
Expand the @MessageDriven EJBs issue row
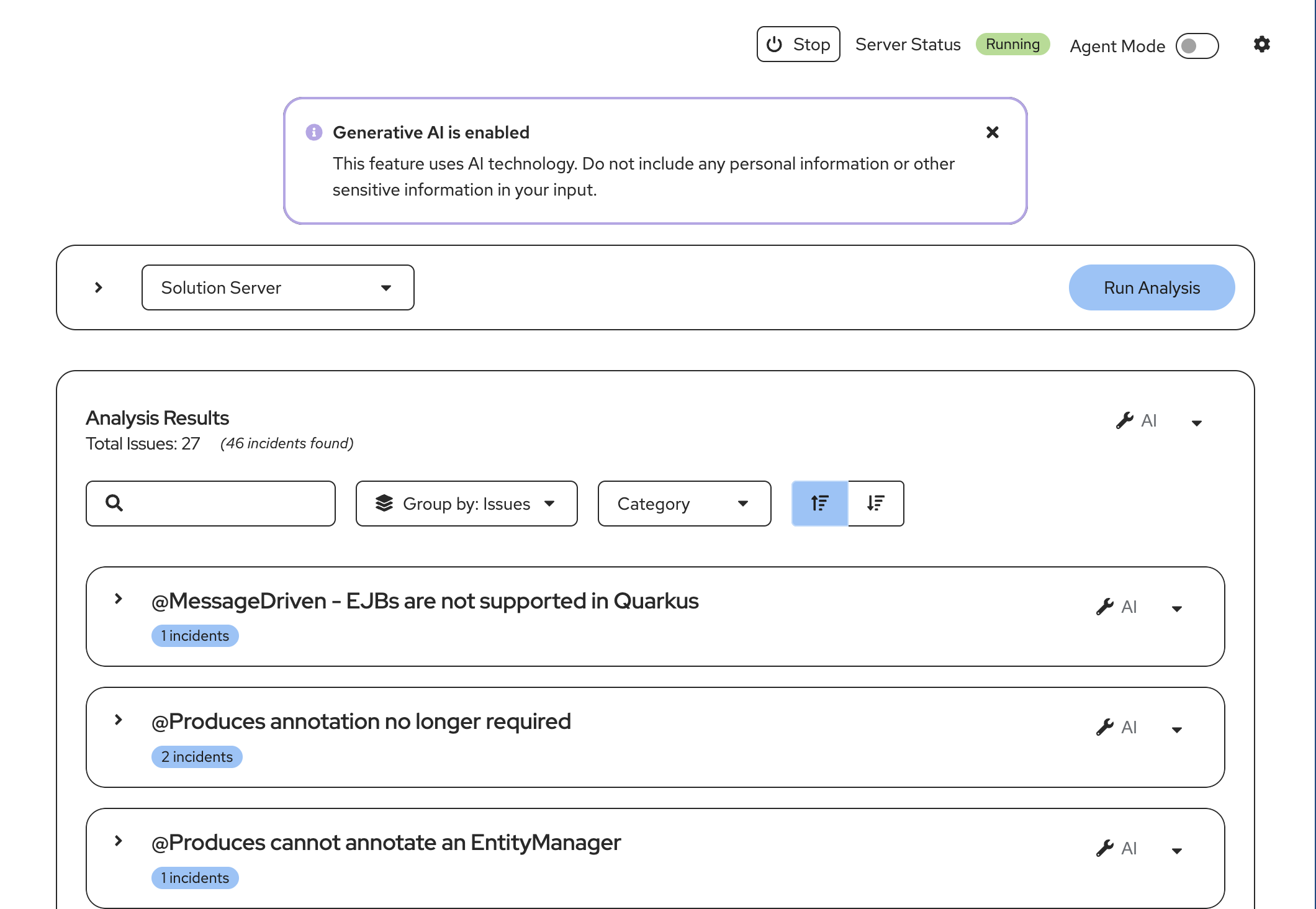(119, 599)
